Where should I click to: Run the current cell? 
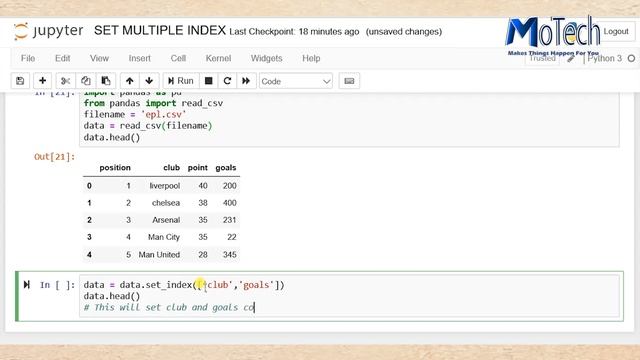tap(181, 81)
